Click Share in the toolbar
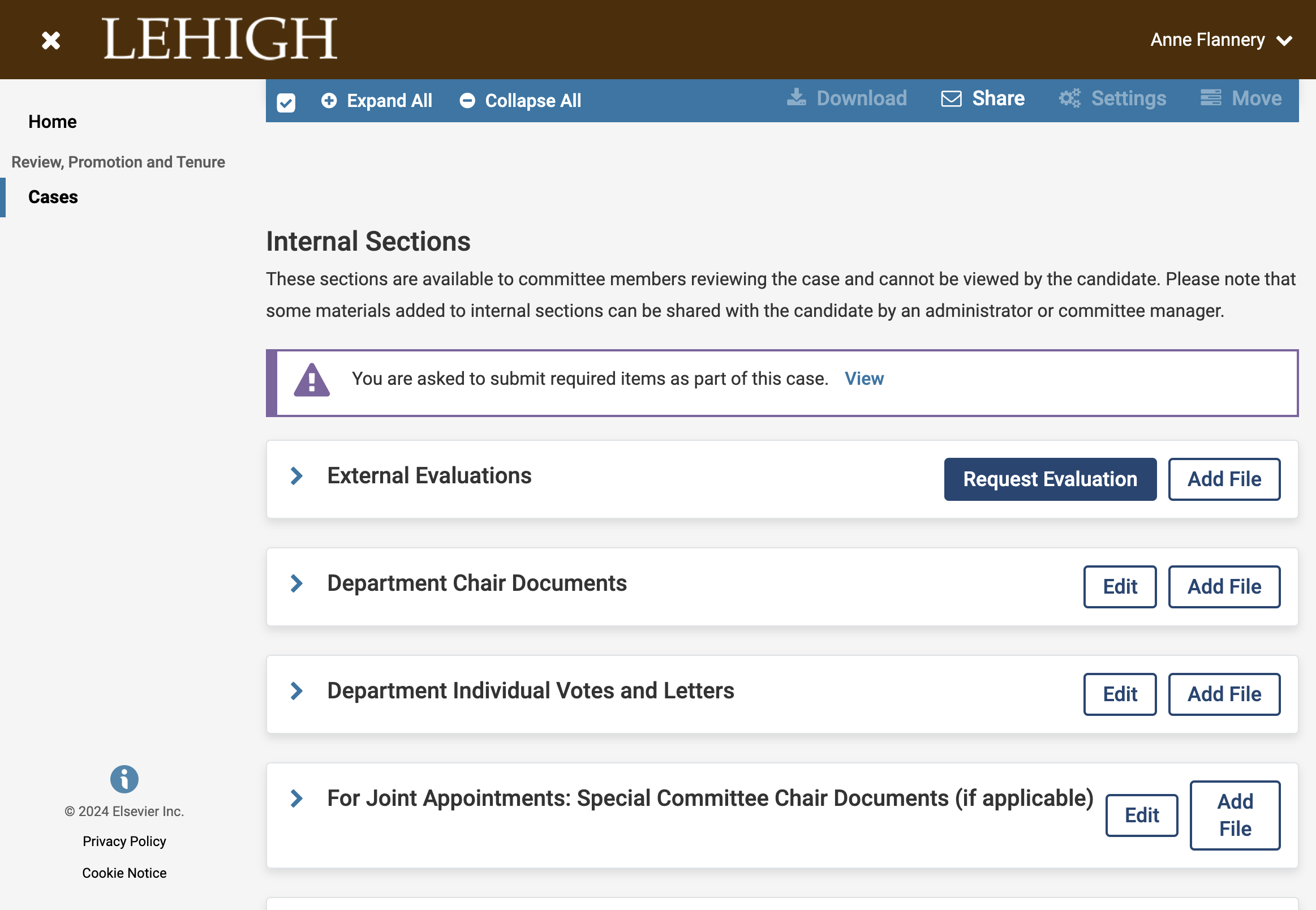Screen dimensions: 1316x910 click(983, 98)
